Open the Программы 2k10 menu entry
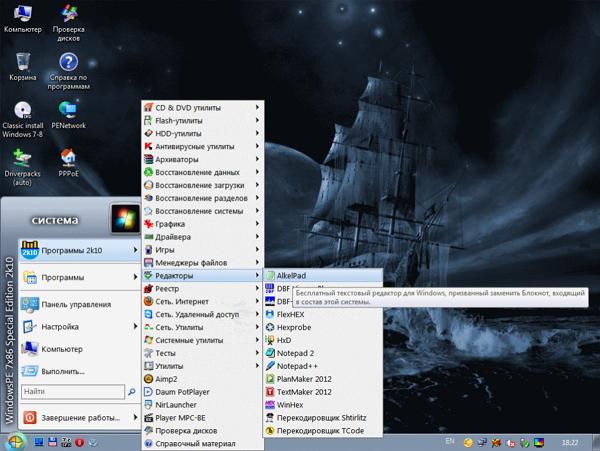Image resolution: width=600 pixels, height=451 pixels. point(76,249)
